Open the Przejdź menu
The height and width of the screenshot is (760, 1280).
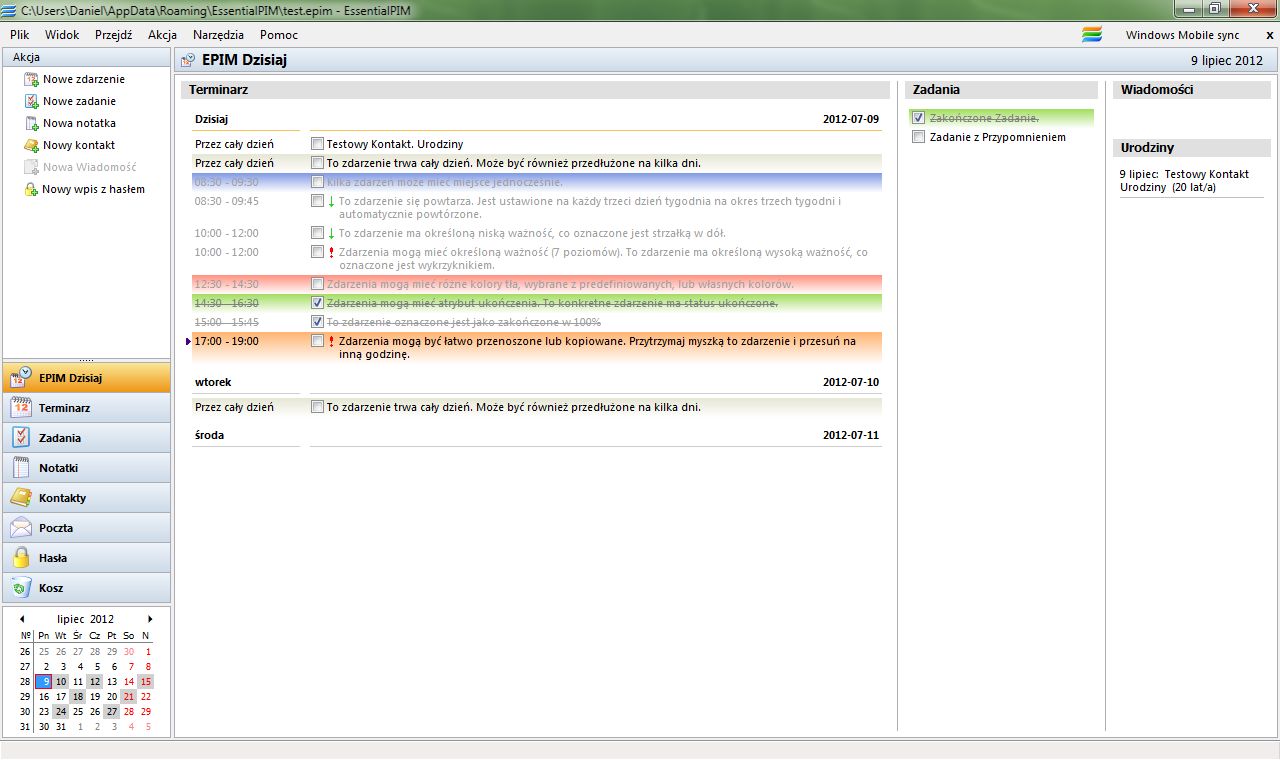pyautogui.click(x=113, y=35)
